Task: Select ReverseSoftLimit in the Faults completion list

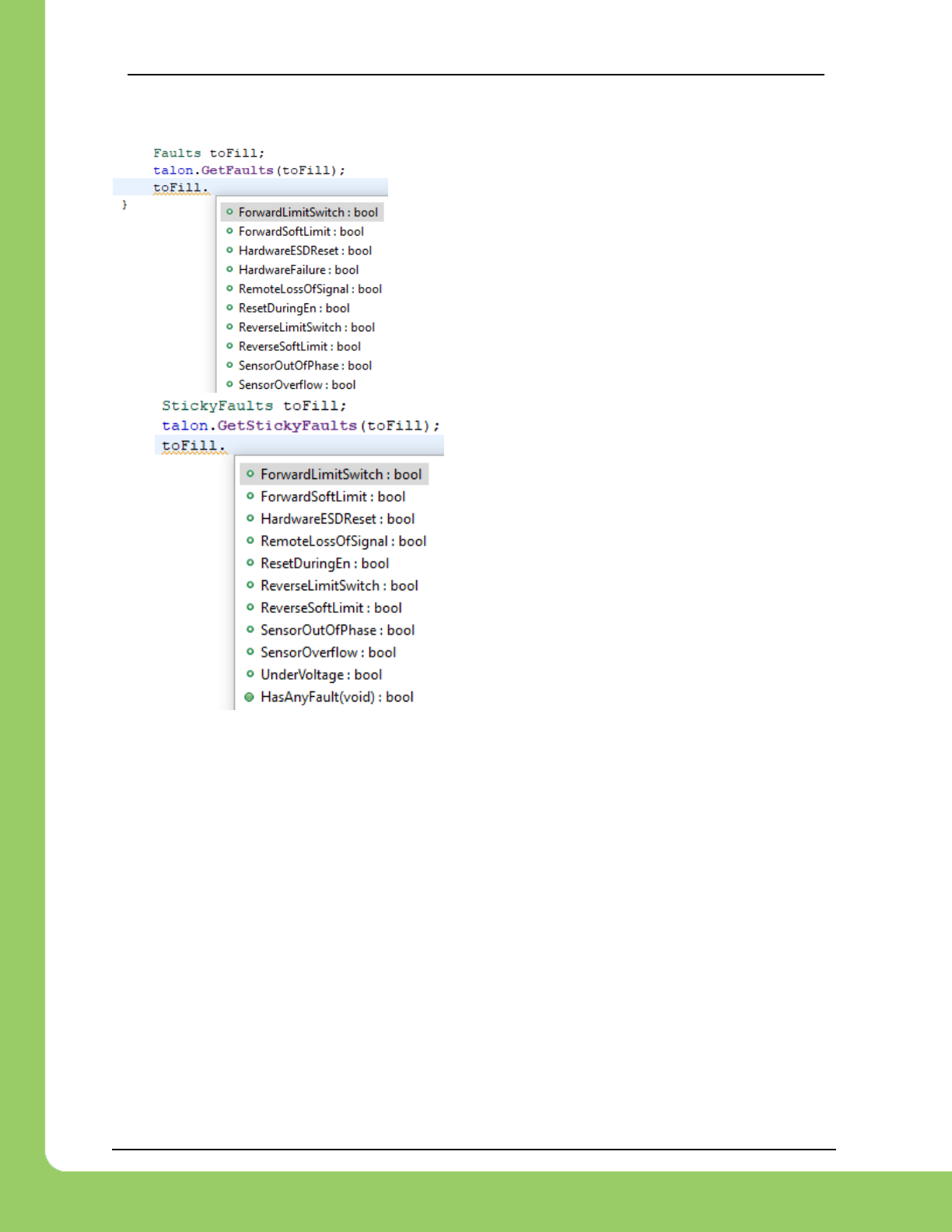Action: coord(299,347)
